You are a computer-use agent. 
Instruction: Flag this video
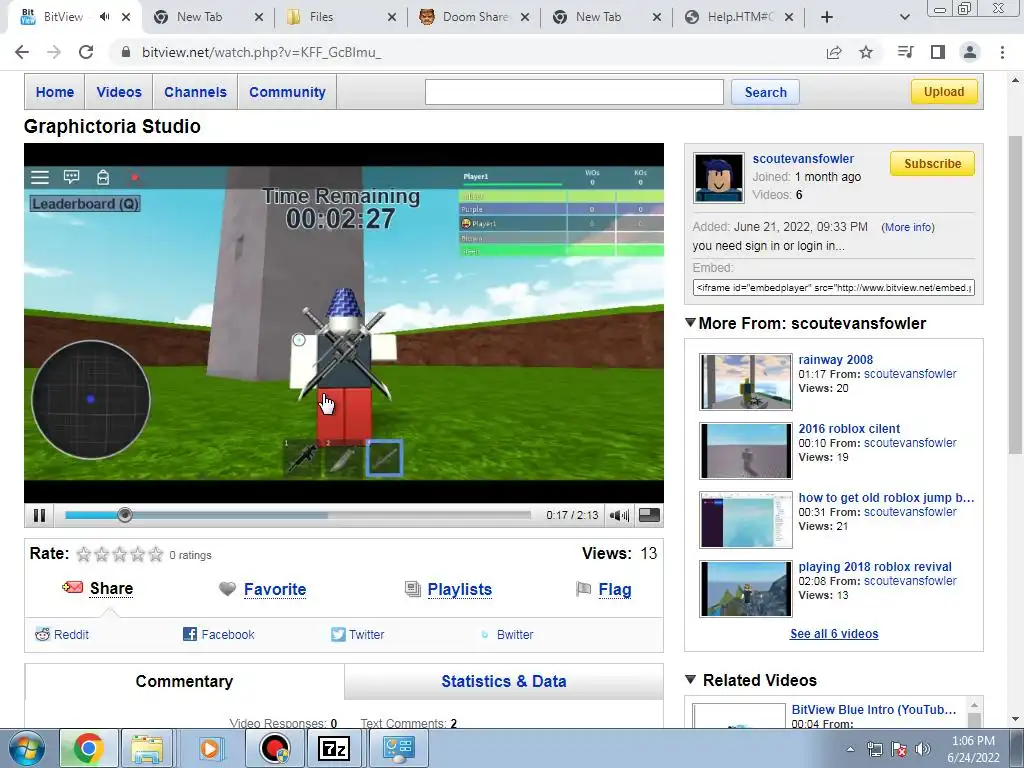(615, 589)
